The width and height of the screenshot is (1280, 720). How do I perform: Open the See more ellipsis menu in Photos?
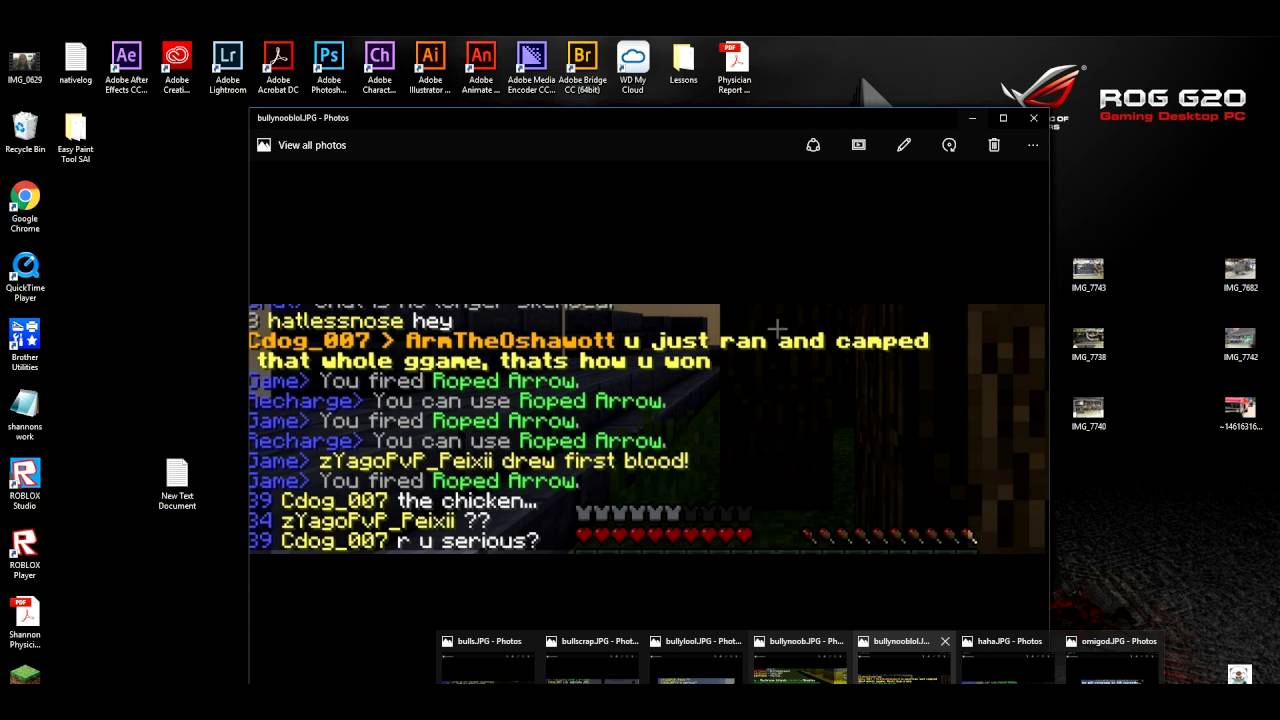1033,145
